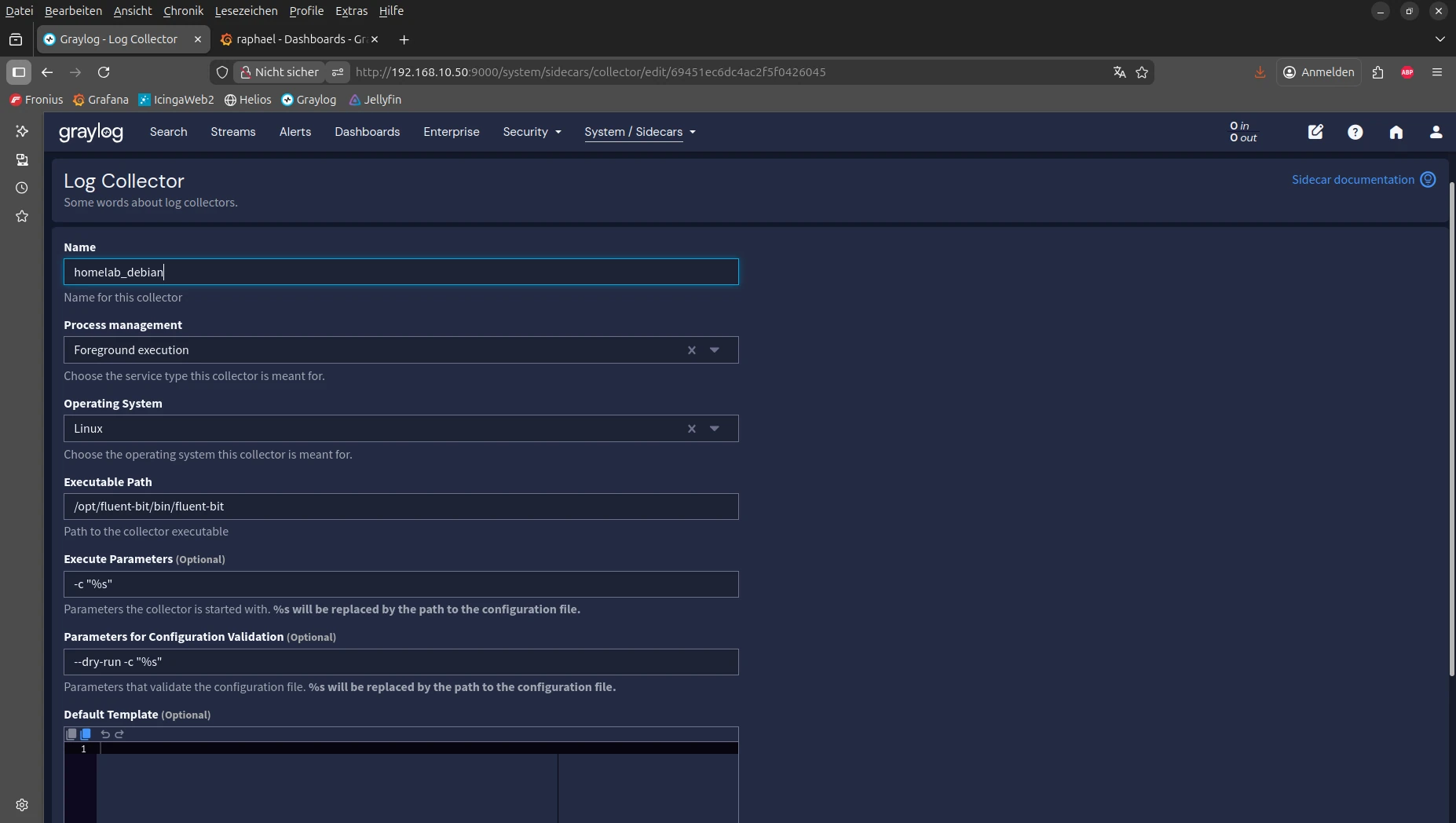Open the Sidecar documentation link

coord(1352,180)
